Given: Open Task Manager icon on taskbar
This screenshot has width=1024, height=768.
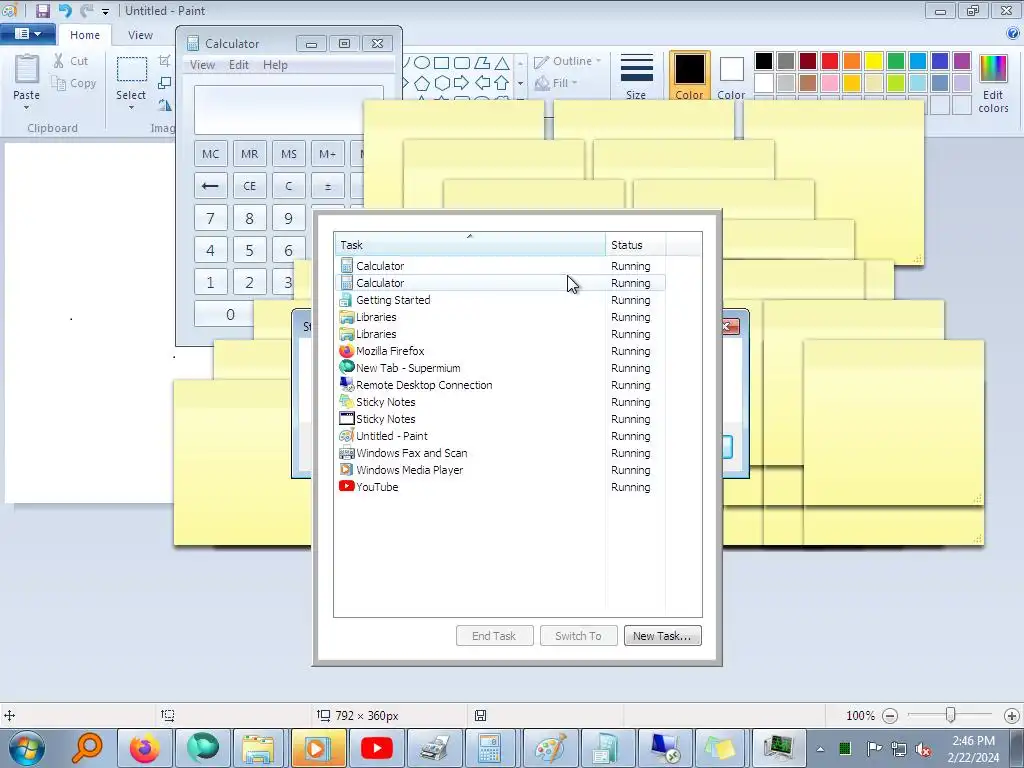Looking at the screenshot, I should point(778,748).
